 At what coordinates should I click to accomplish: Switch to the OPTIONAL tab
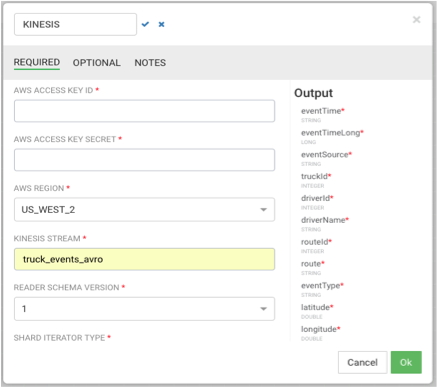pos(97,63)
